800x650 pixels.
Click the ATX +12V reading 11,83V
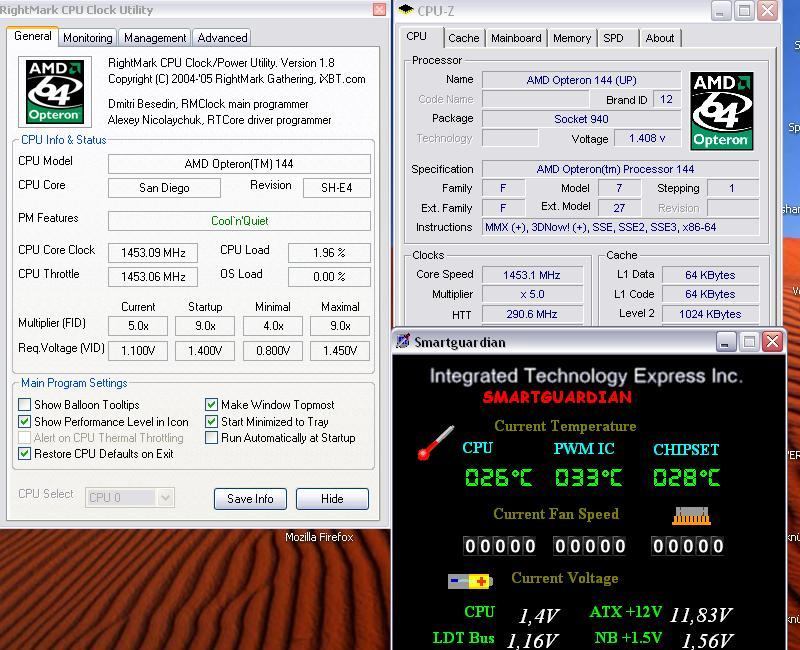point(701,615)
